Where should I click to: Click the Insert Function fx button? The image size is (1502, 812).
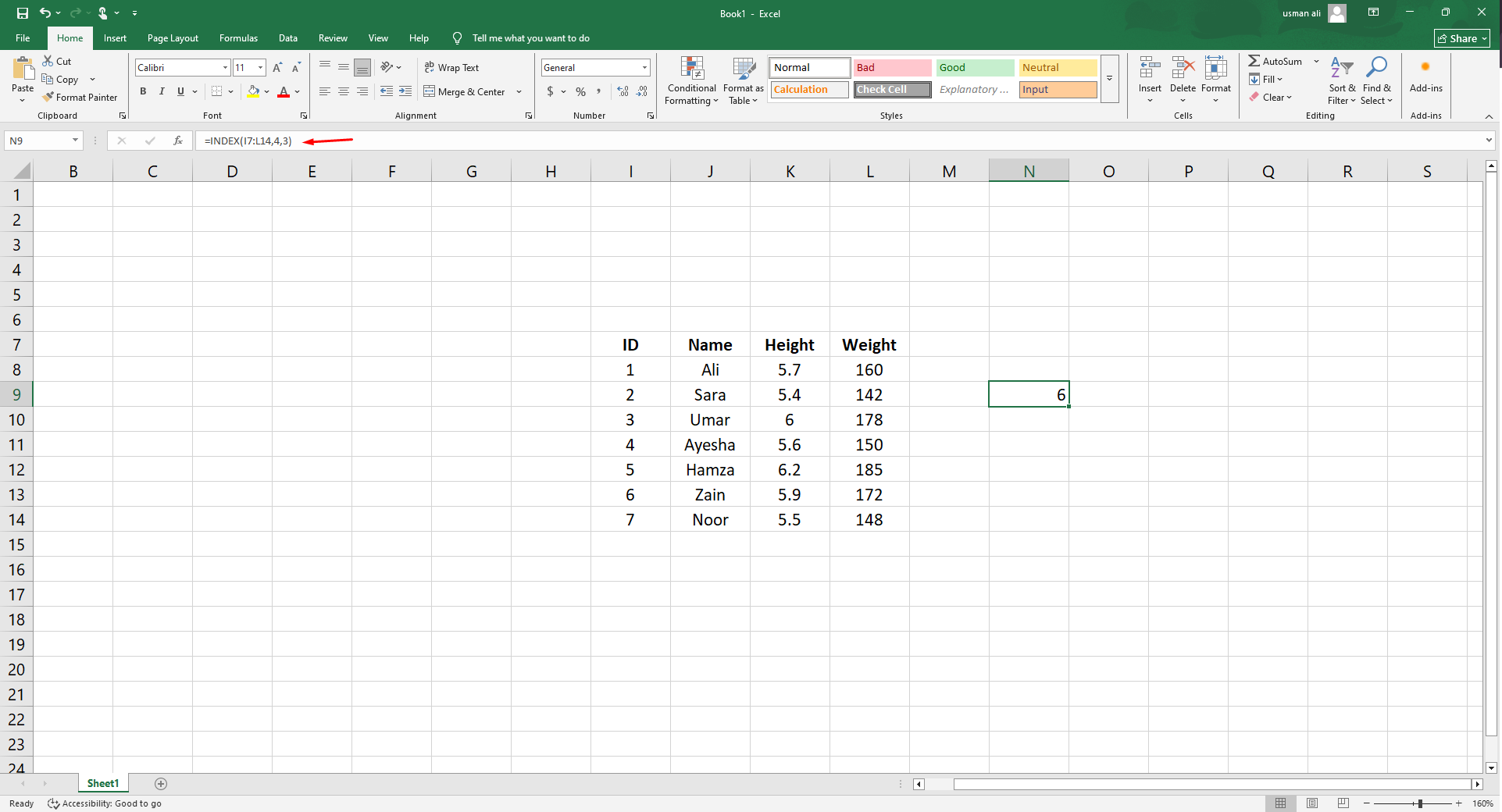(178, 141)
